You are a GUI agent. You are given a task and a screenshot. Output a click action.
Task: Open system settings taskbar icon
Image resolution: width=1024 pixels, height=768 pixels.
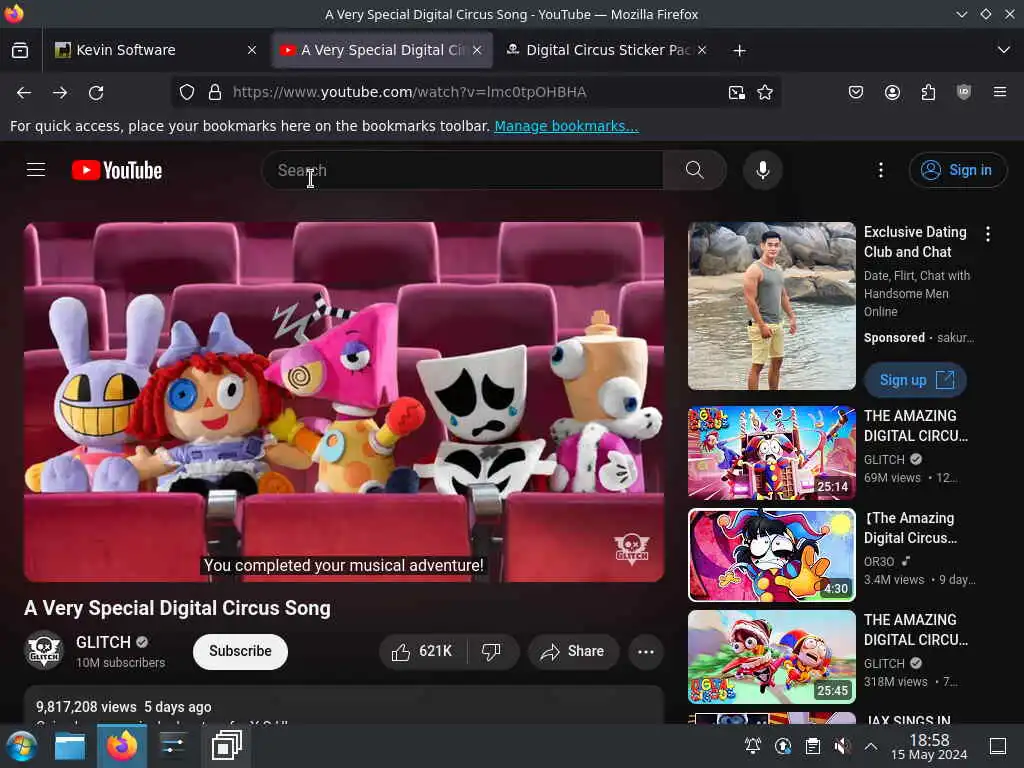173,746
